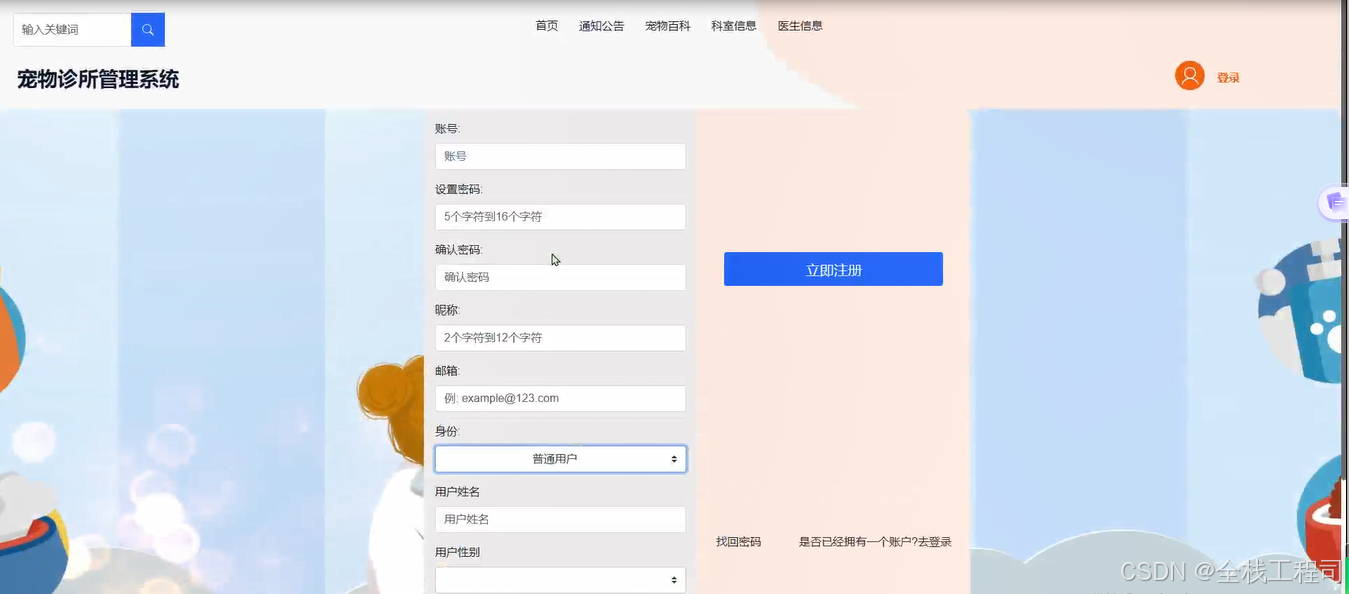Click 是否已经拥有一个账户?去登录 link
Screen dimensions: 1349x594
(x=875, y=542)
